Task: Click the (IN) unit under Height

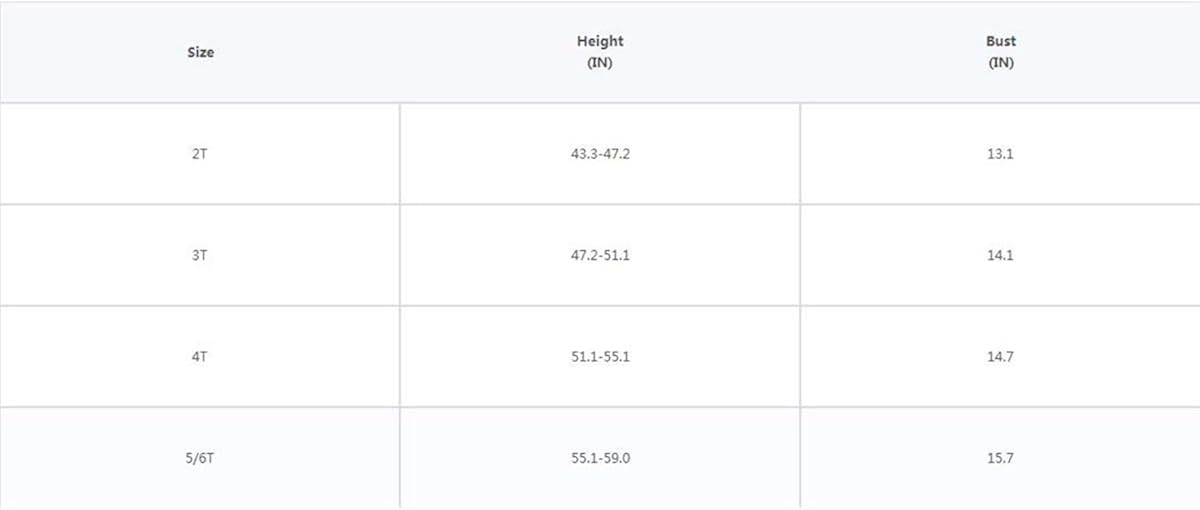Action: (600, 62)
